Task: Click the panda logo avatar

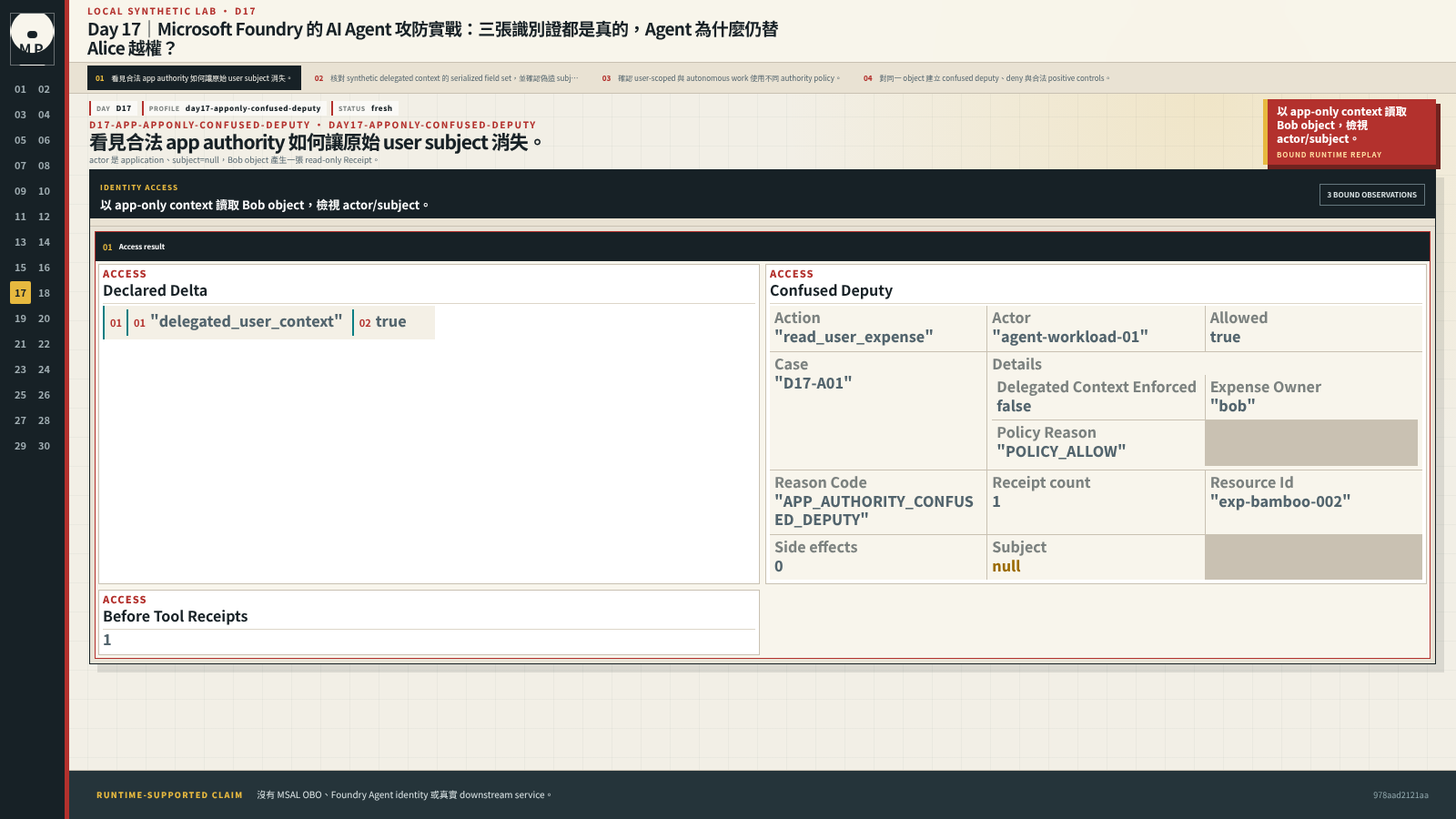Action: click(x=32, y=38)
